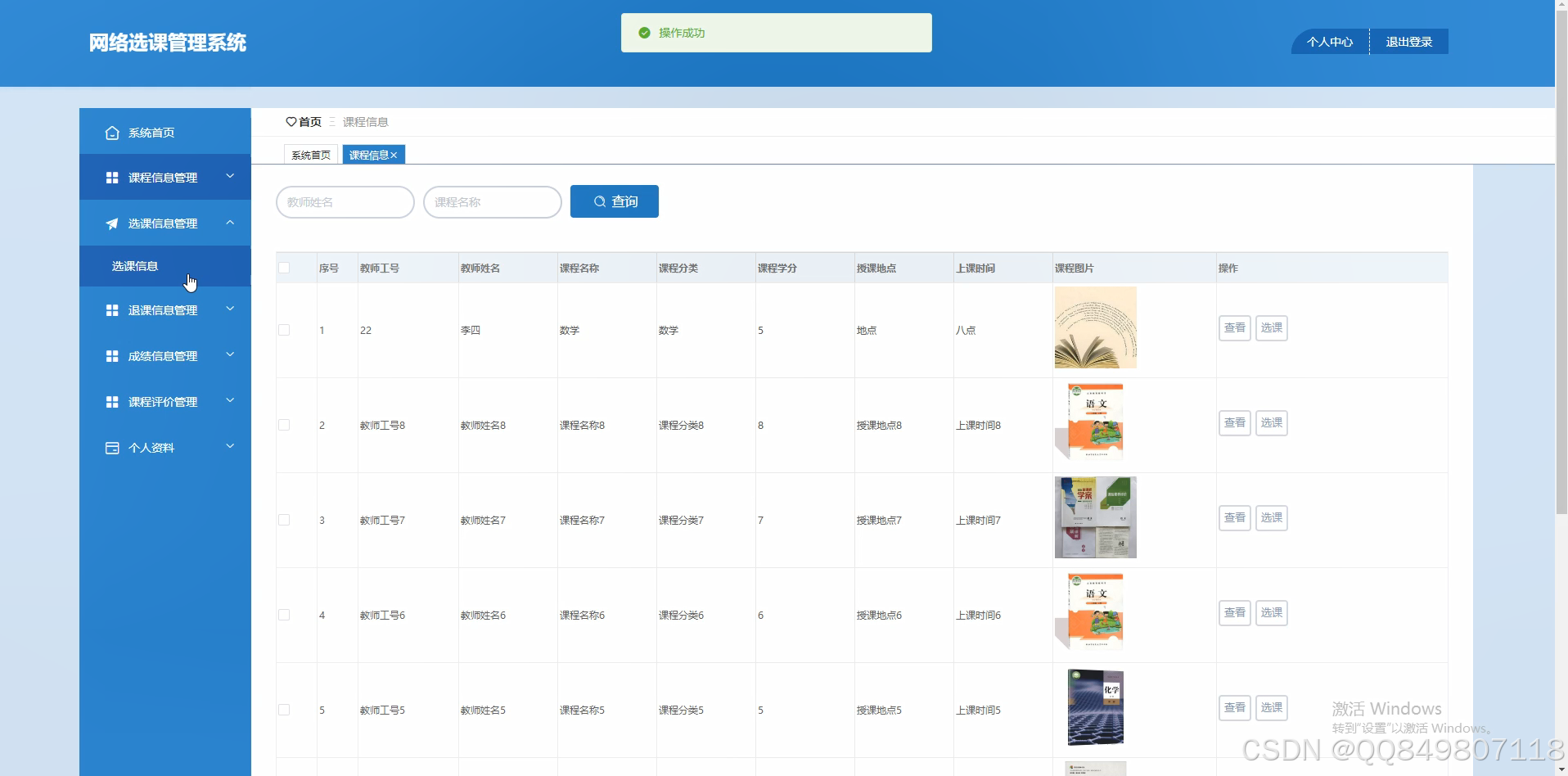Screen dimensions: 1568x776
Task: Open the 化学 textbook image in row 5
Action: (x=1096, y=707)
